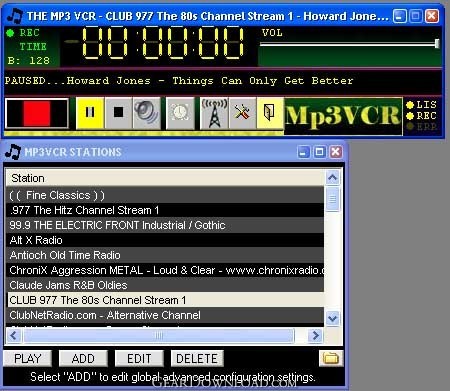Click the now-playing Howard Jones text

coord(179,81)
